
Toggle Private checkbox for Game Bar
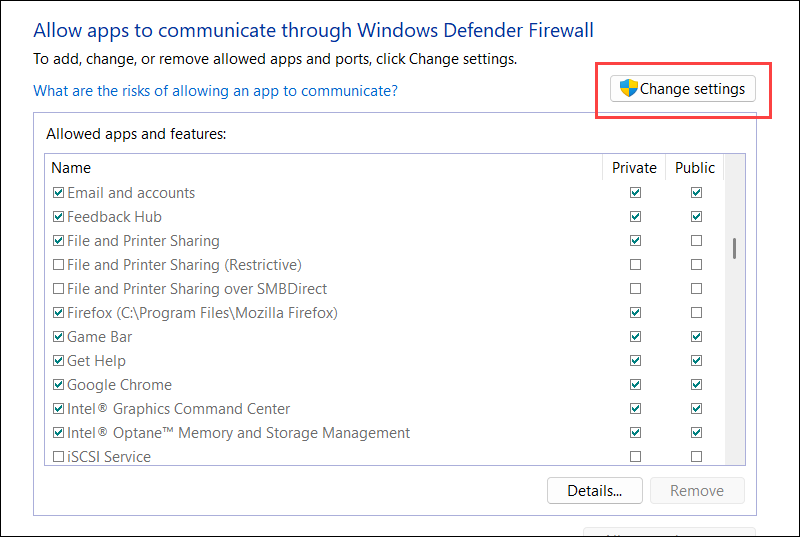click(x=635, y=337)
